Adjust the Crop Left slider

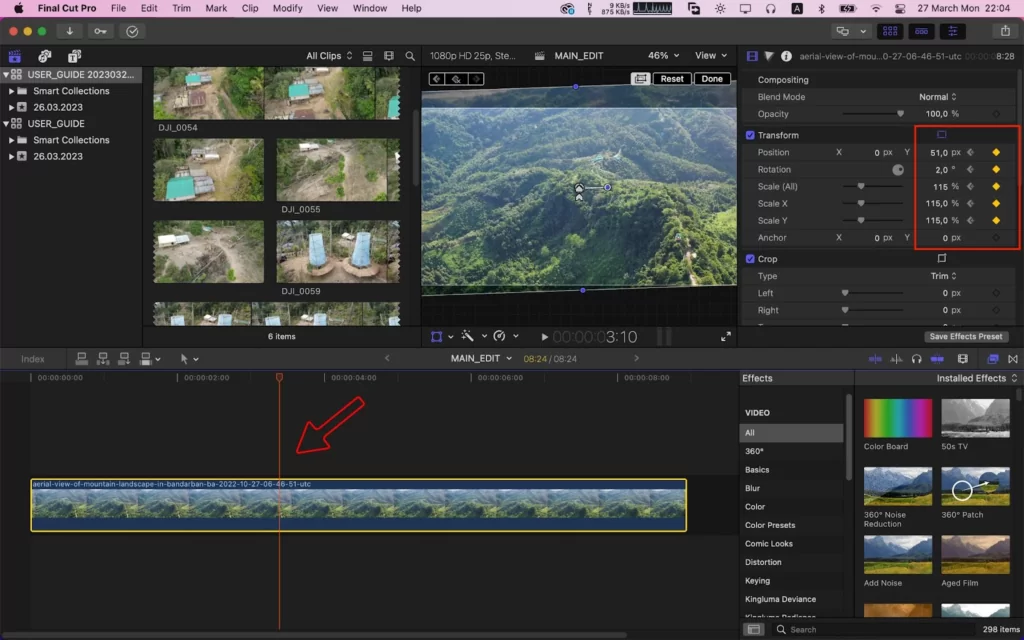(873, 293)
